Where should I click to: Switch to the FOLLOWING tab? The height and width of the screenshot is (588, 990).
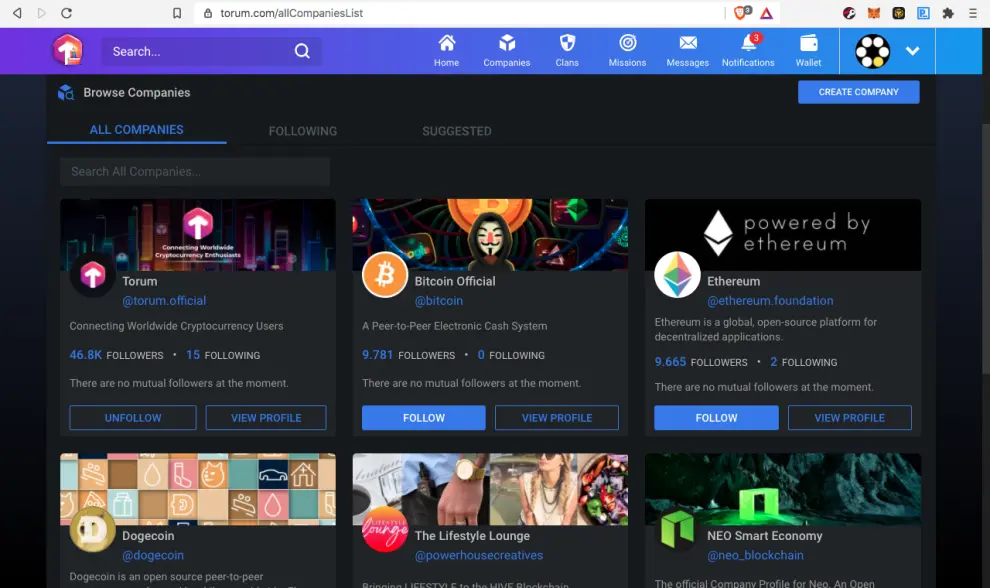pos(303,131)
